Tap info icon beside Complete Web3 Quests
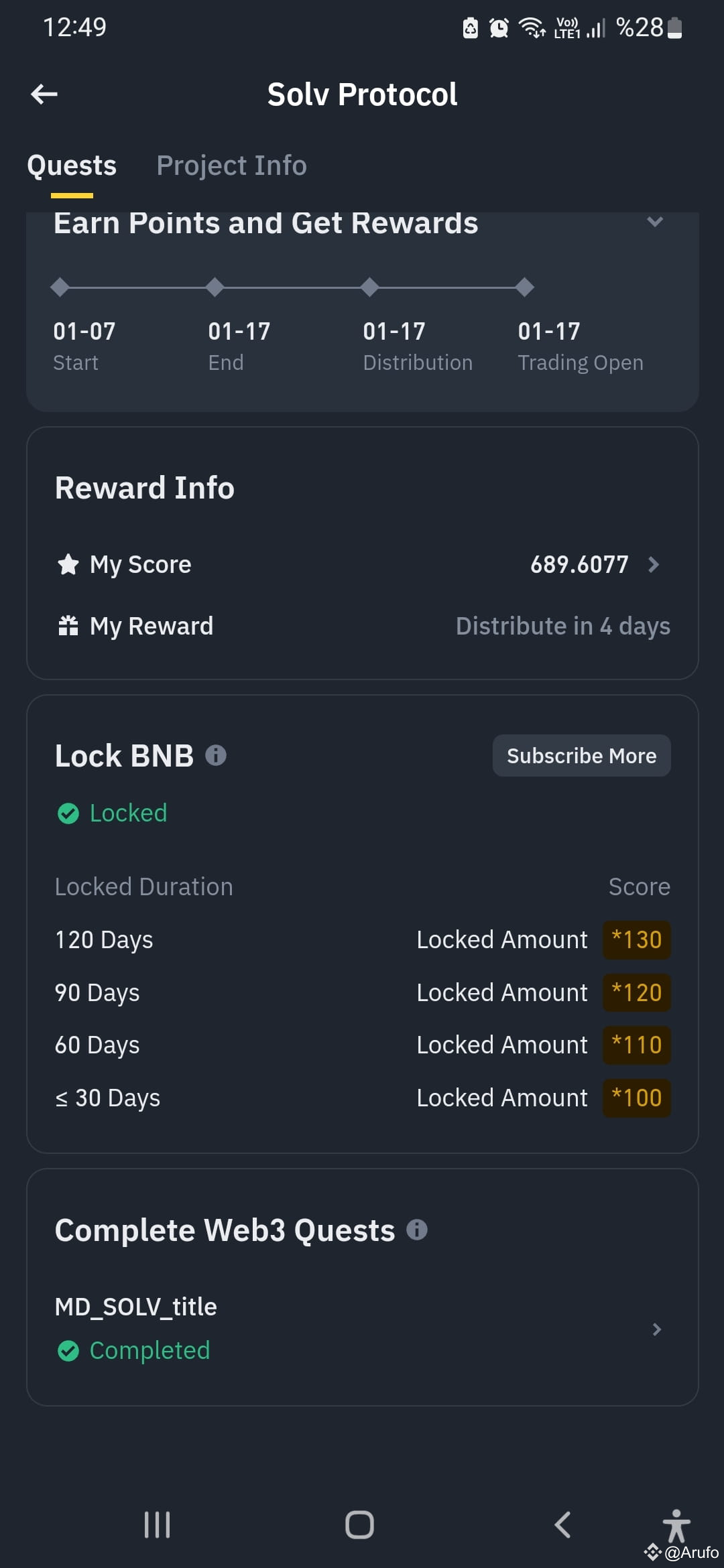724x1568 pixels. point(417,1230)
